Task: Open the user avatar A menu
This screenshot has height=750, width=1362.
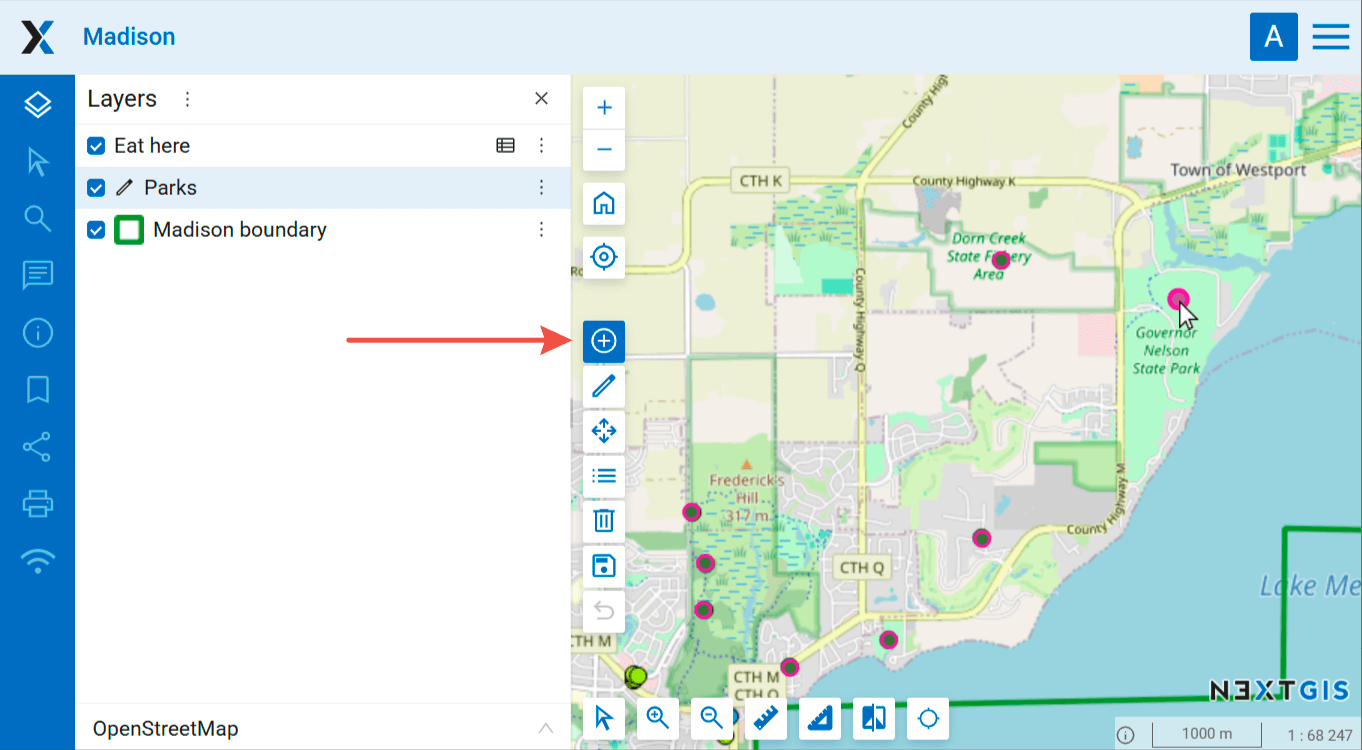Action: 1273,37
